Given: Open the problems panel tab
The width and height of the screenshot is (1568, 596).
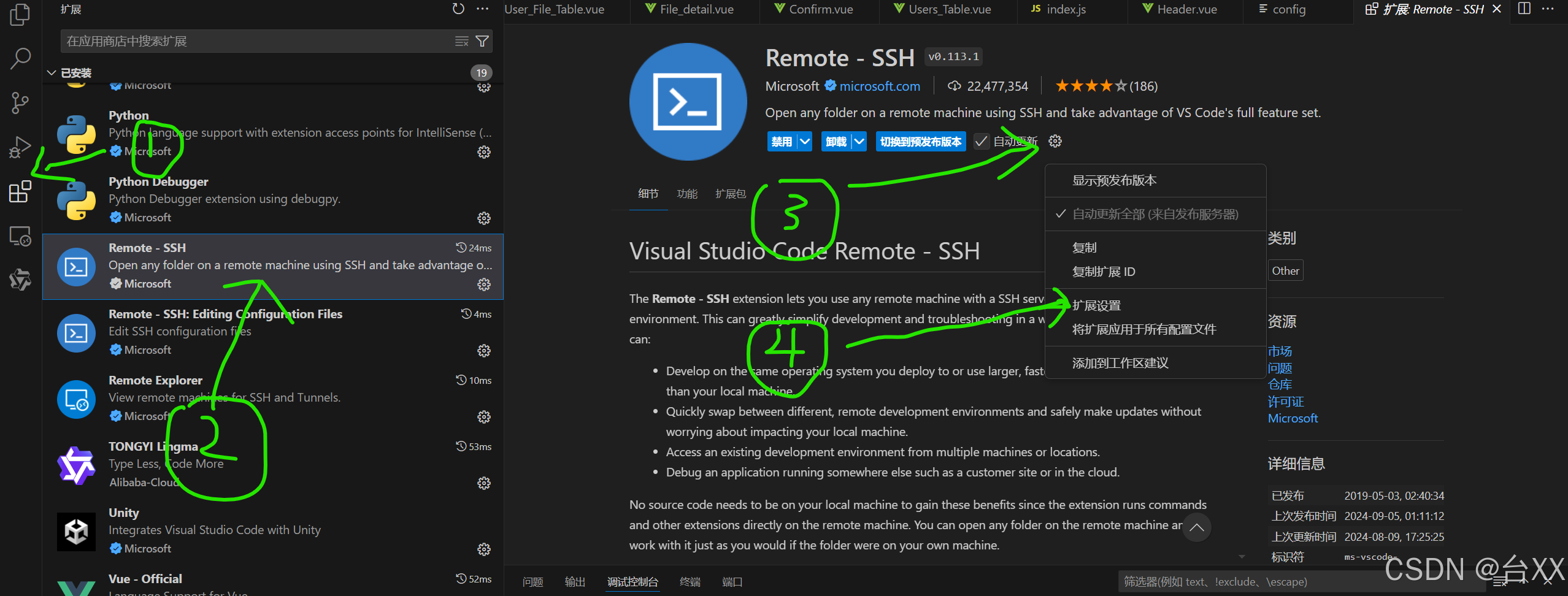Looking at the screenshot, I should click(533, 582).
